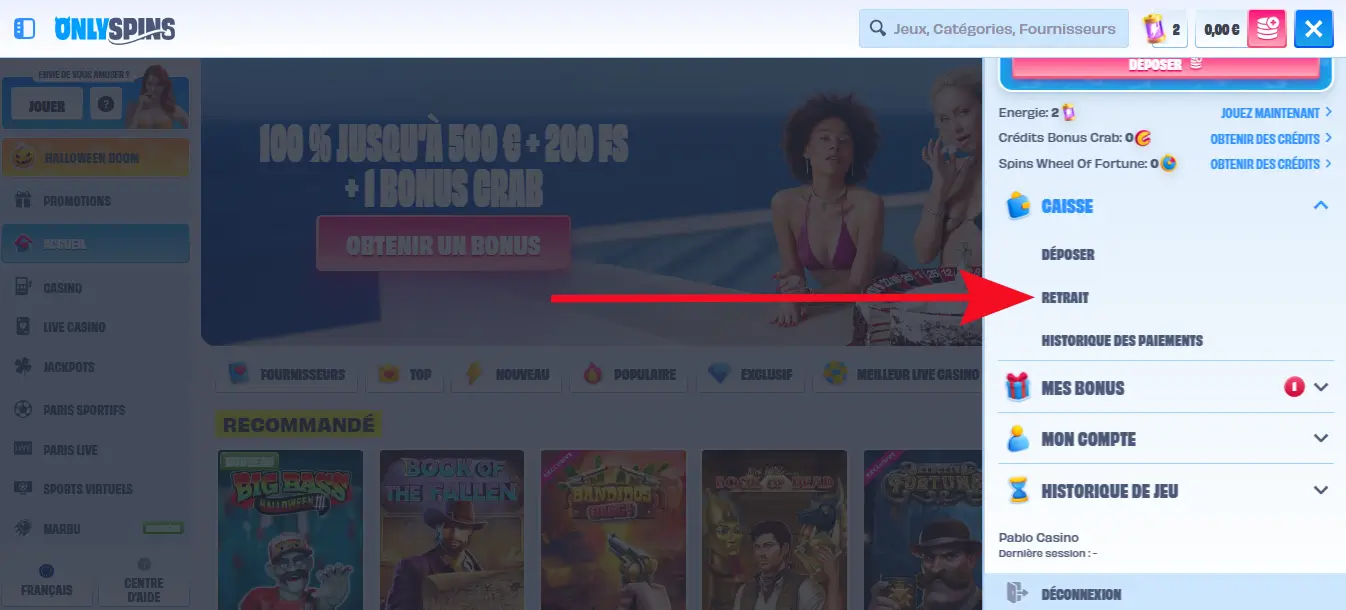Screen dimensions: 1346x610
Task: Expand the Mon Compte section
Action: pyautogui.click(x=1322, y=438)
